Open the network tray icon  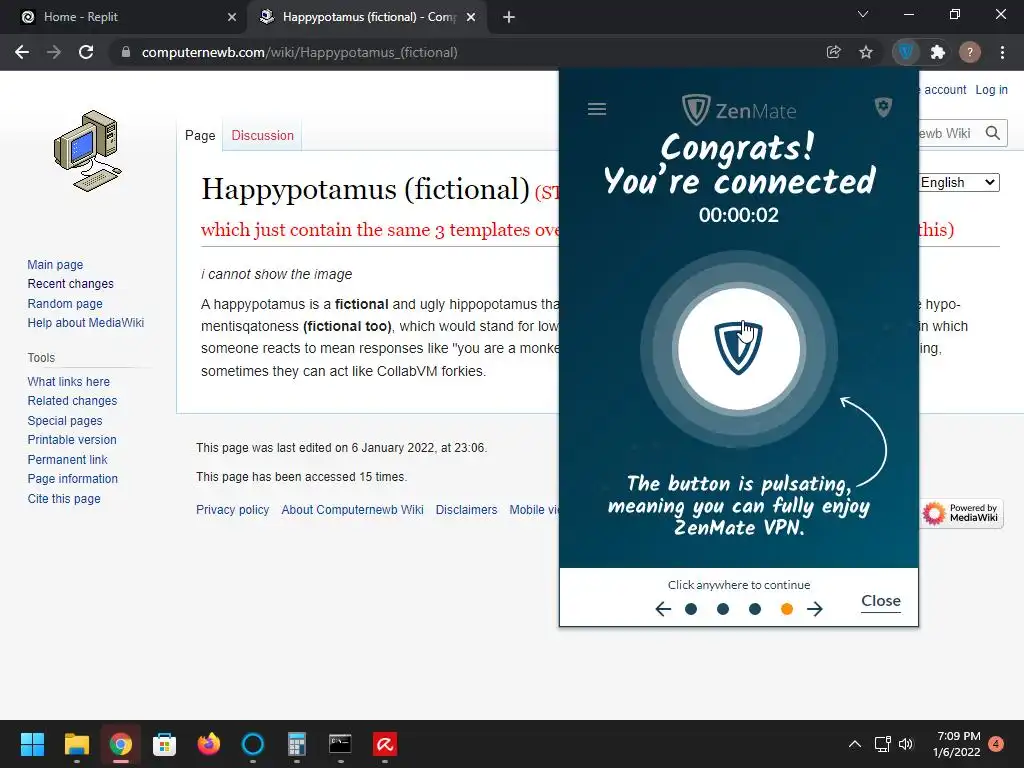click(882, 744)
